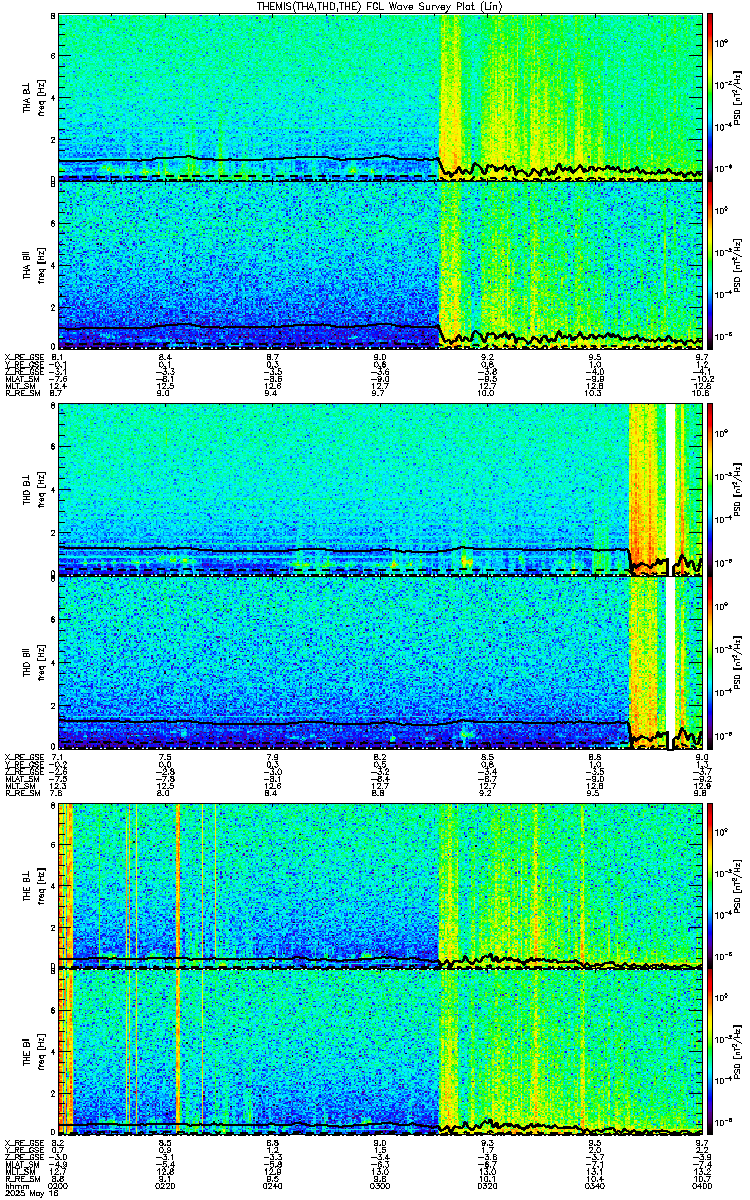Click the 'hhmm' time format label

(15, 1186)
